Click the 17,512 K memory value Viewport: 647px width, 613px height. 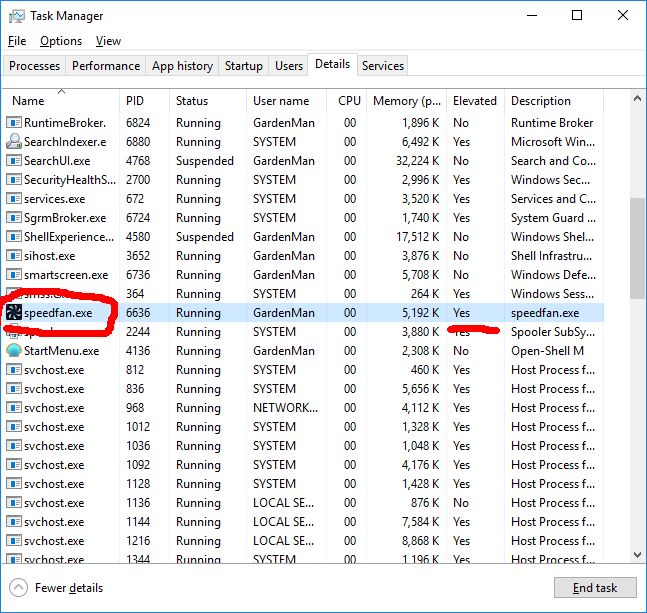[x=418, y=237]
